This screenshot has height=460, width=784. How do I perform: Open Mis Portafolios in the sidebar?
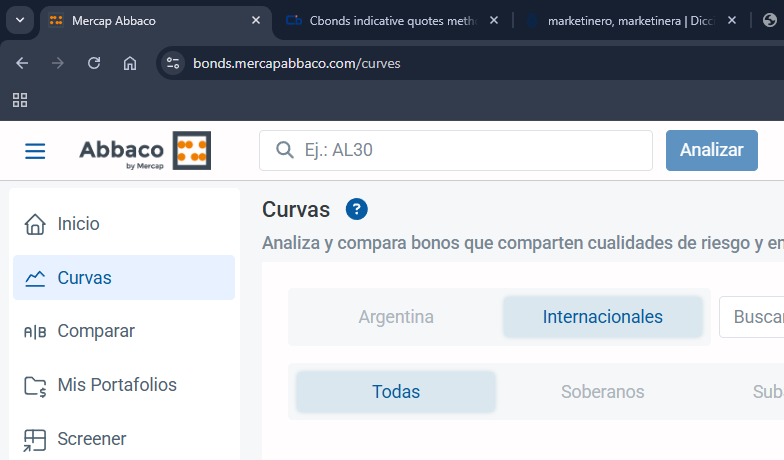[x=124, y=385]
